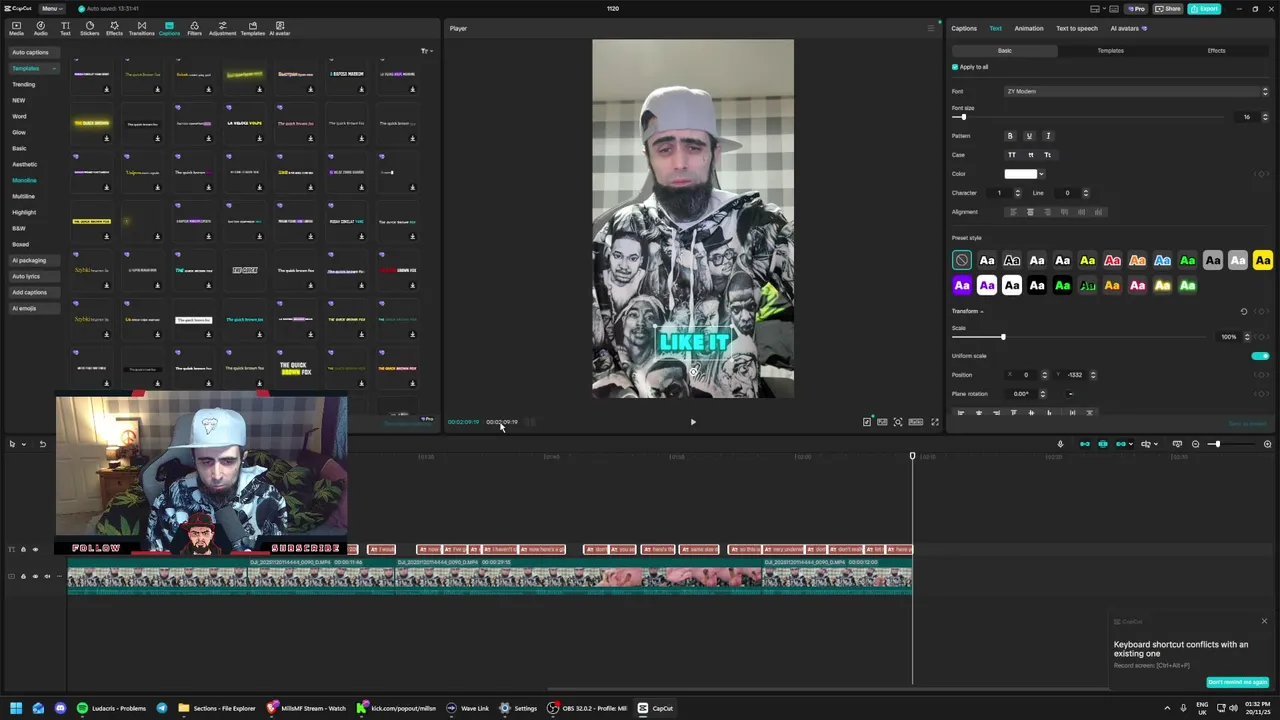The height and width of the screenshot is (720, 1280).
Task: Open the Text tool in top toolbar
Action: [65, 28]
